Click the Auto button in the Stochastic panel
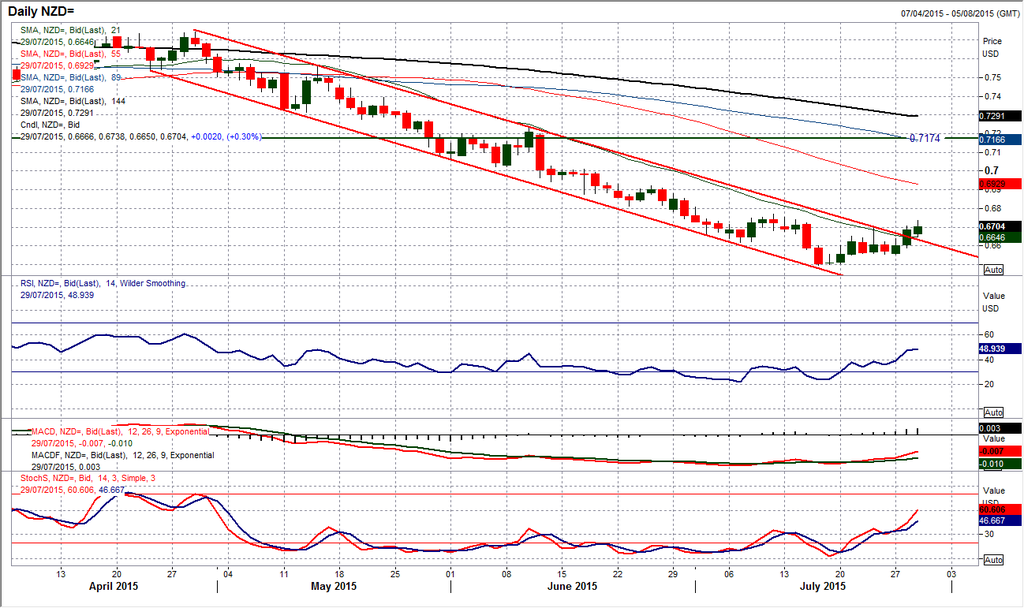Viewport: 1024px width, 608px height. (x=993, y=560)
